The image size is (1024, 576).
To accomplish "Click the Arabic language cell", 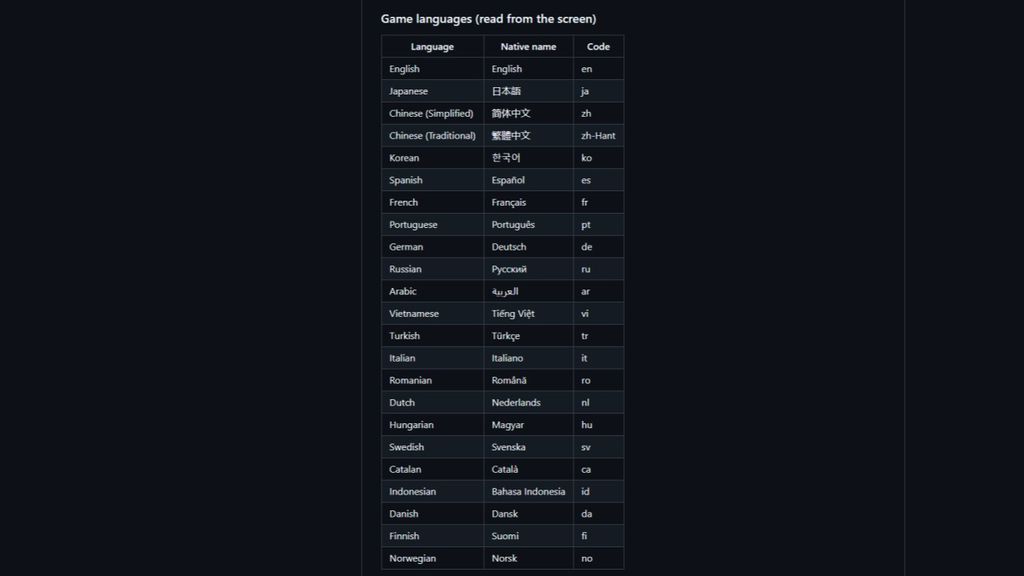I will 432,291.
